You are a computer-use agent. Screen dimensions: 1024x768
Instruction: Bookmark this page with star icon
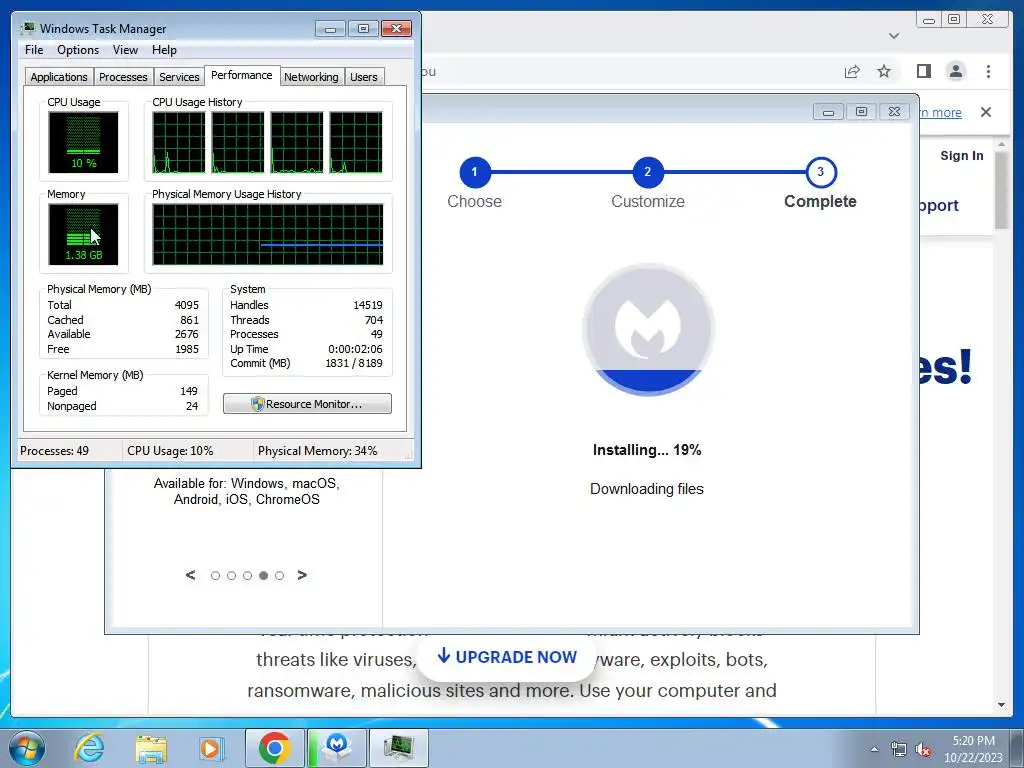(884, 72)
